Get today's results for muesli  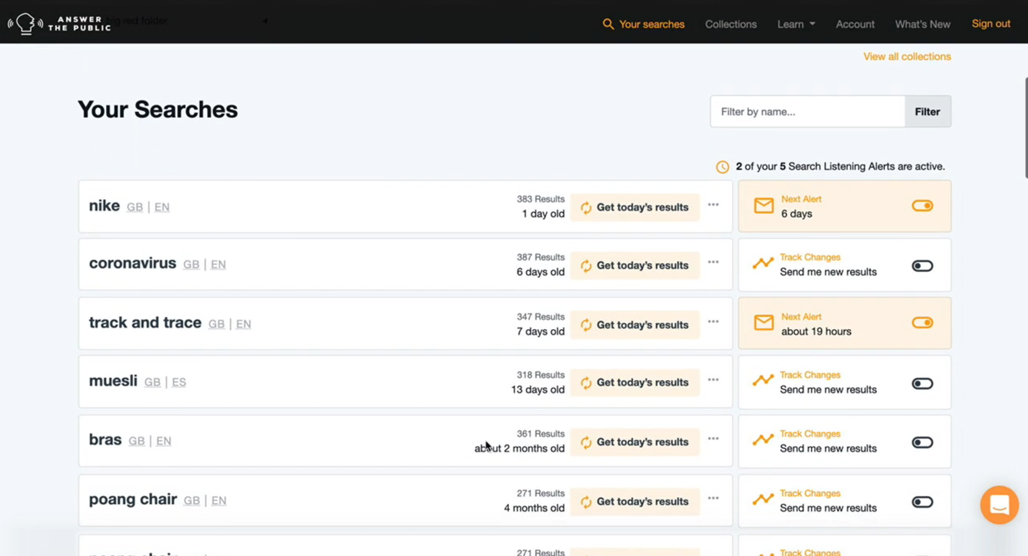635,382
